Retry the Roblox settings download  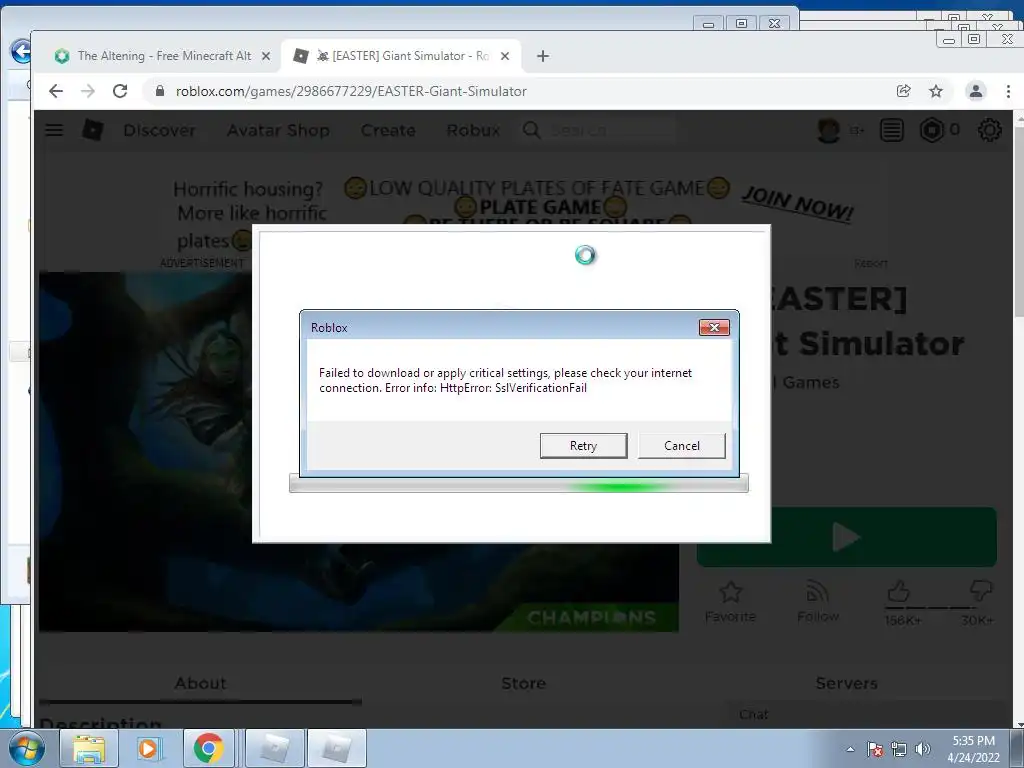click(x=583, y=445)
